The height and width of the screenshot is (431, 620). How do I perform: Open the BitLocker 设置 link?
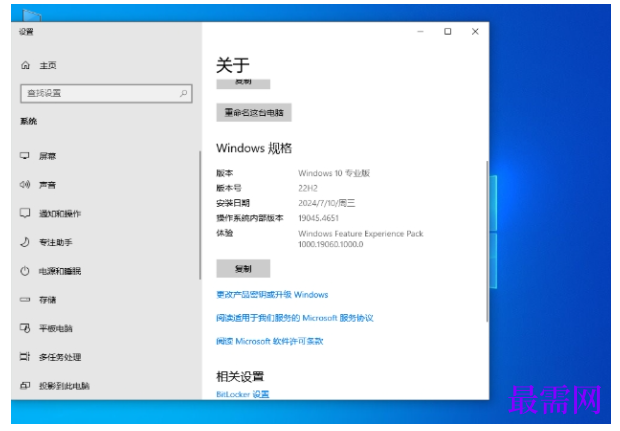pos(243,394)
